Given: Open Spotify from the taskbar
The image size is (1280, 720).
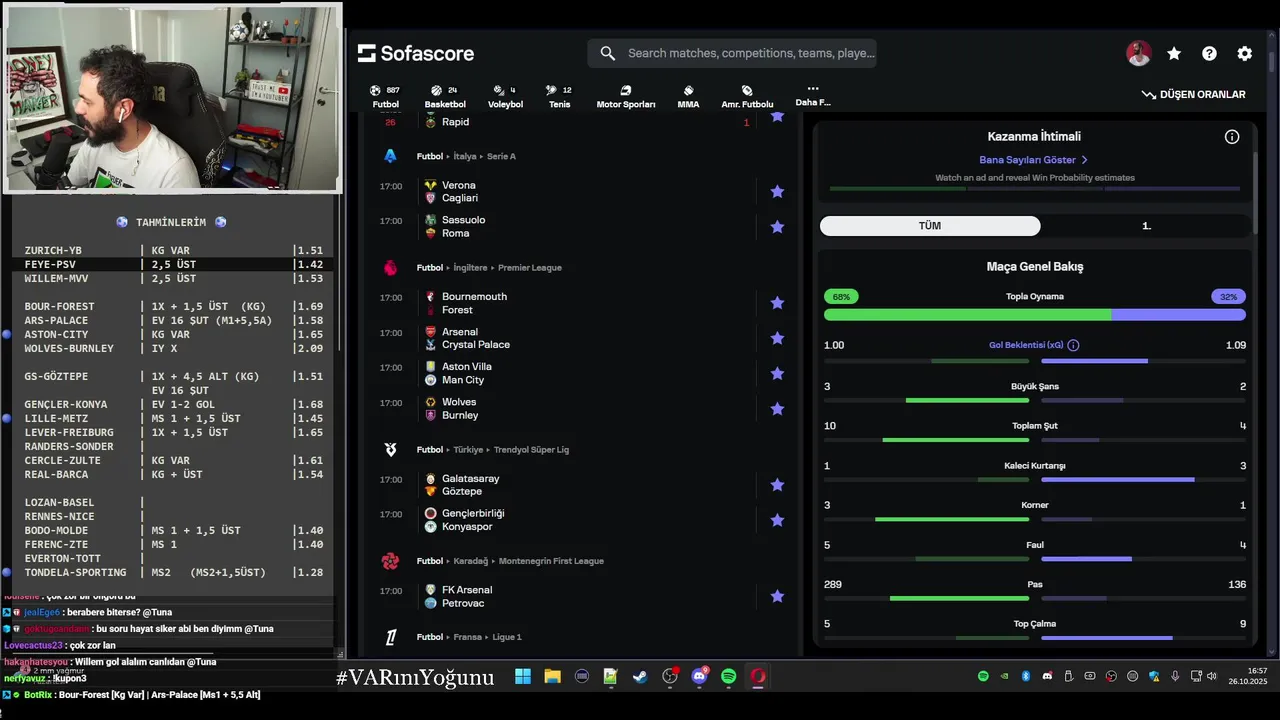Looking at the screenshot, I should (x=728, y=677).
